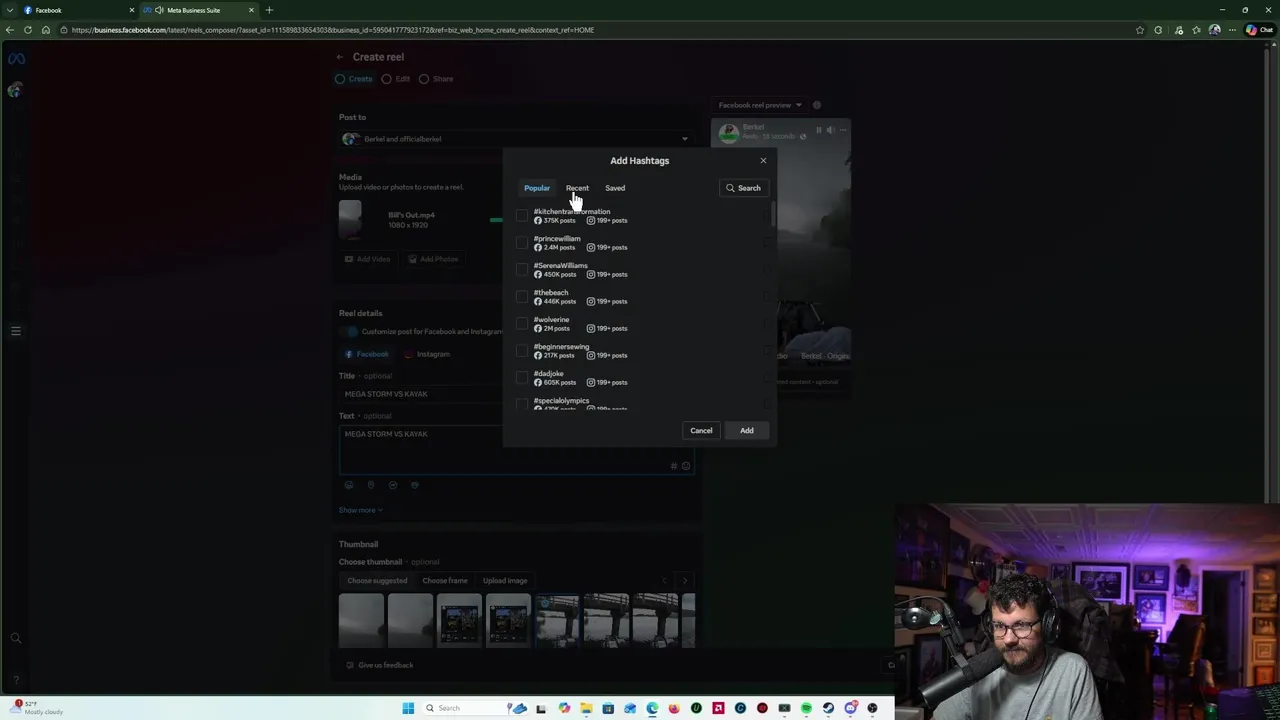1280x720 pixels.
Task: Open the Facebook reel preview dropdown
Action: 760,105
